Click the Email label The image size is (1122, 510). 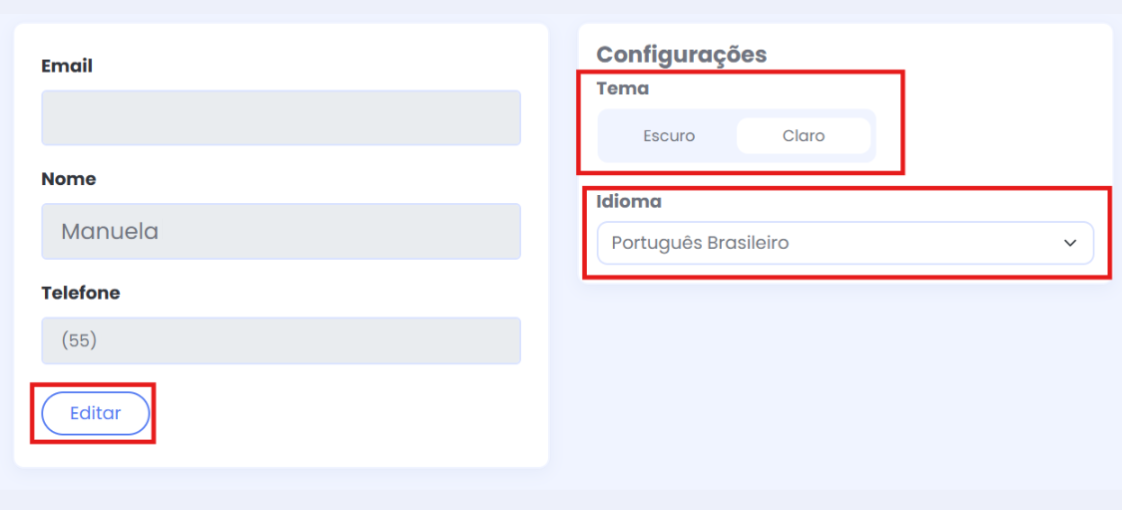(x=67, y=66)
